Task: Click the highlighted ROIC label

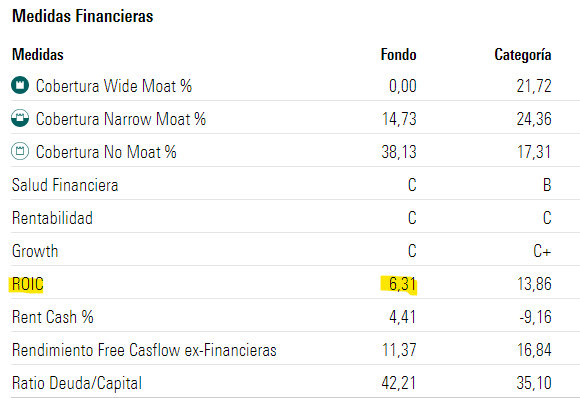Action: point(27,284)
